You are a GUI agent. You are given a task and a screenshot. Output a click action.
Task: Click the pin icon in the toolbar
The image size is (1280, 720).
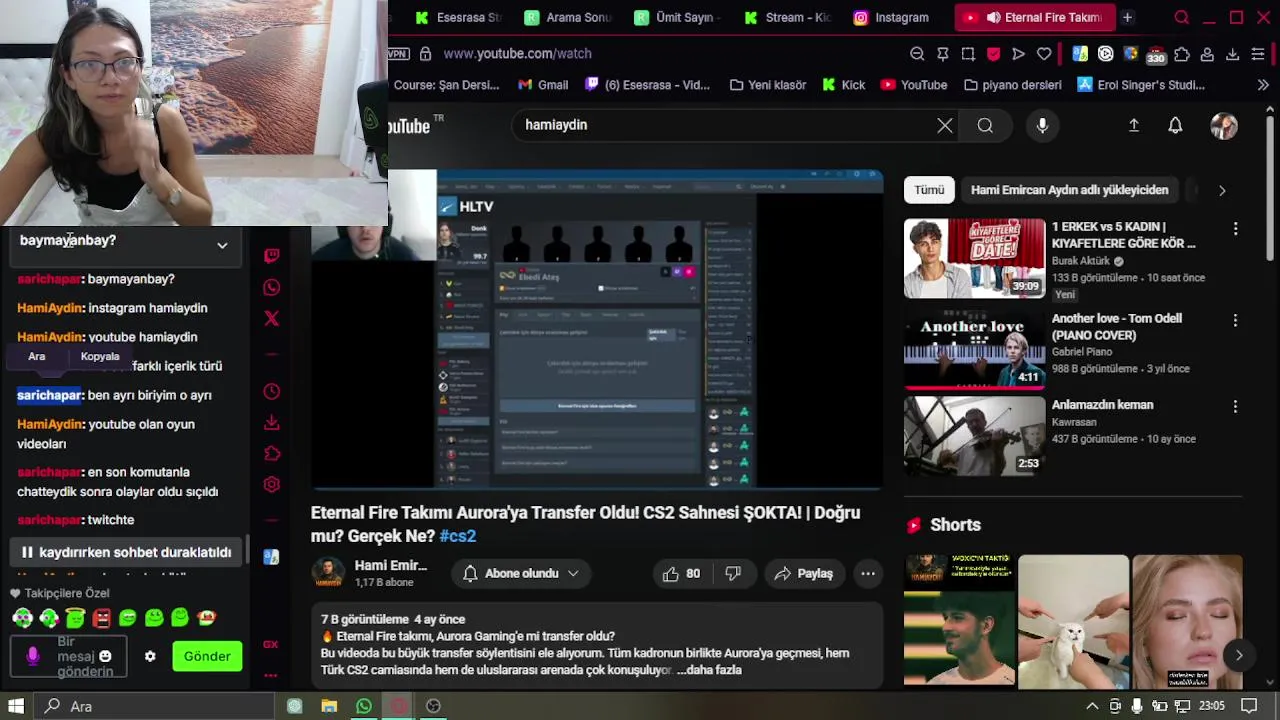point(942,54)
